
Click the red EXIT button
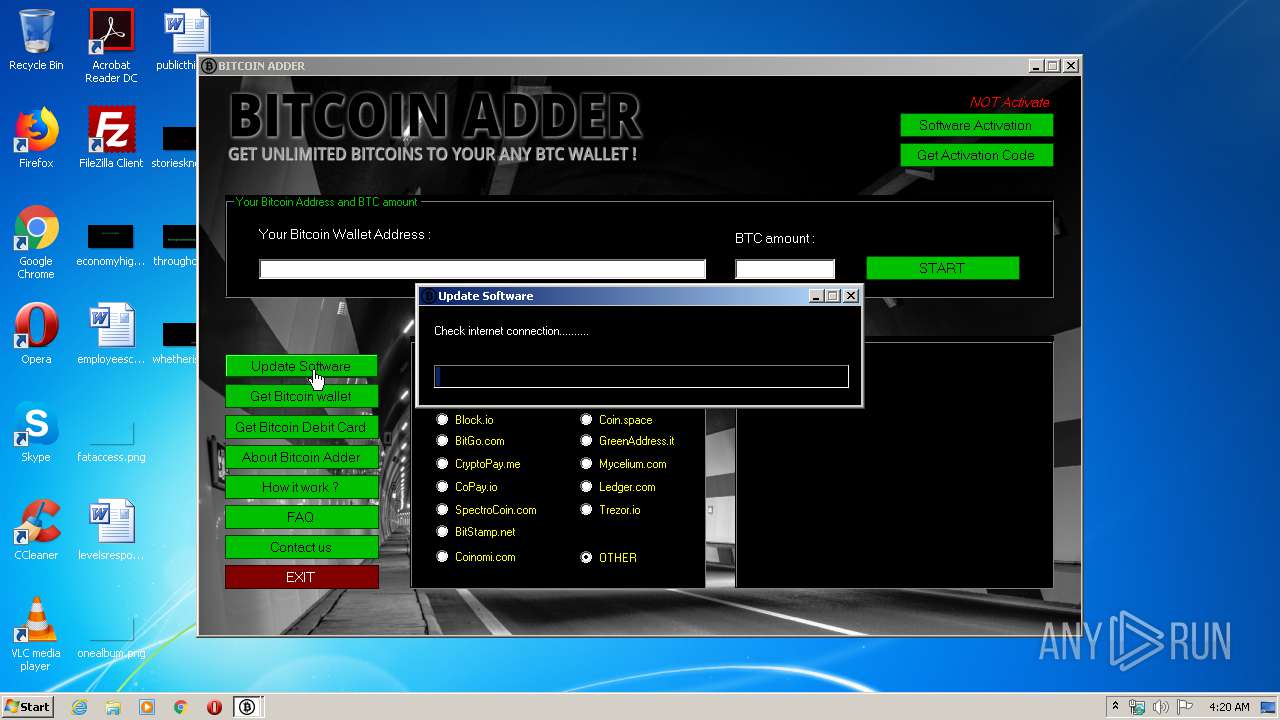[x=301, y=577]
